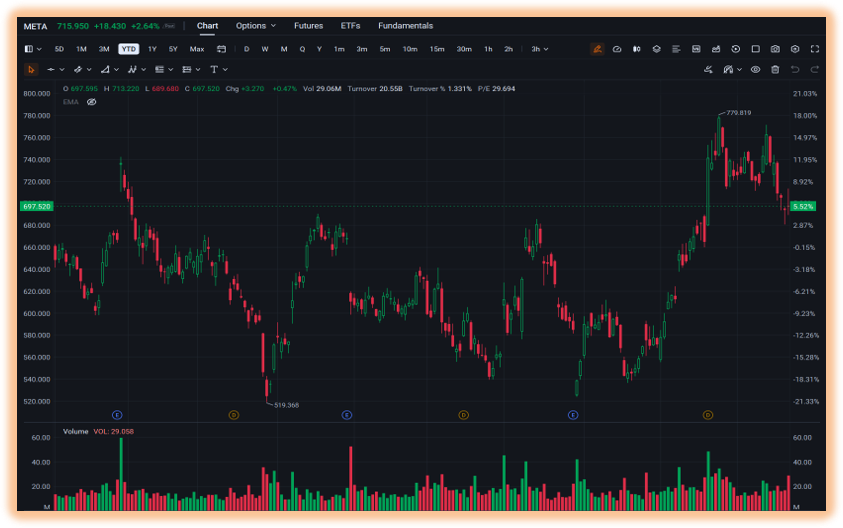This screenshot has height=528, width=843.
Task: Select the YTD time range
Action: tap(128, 49)
